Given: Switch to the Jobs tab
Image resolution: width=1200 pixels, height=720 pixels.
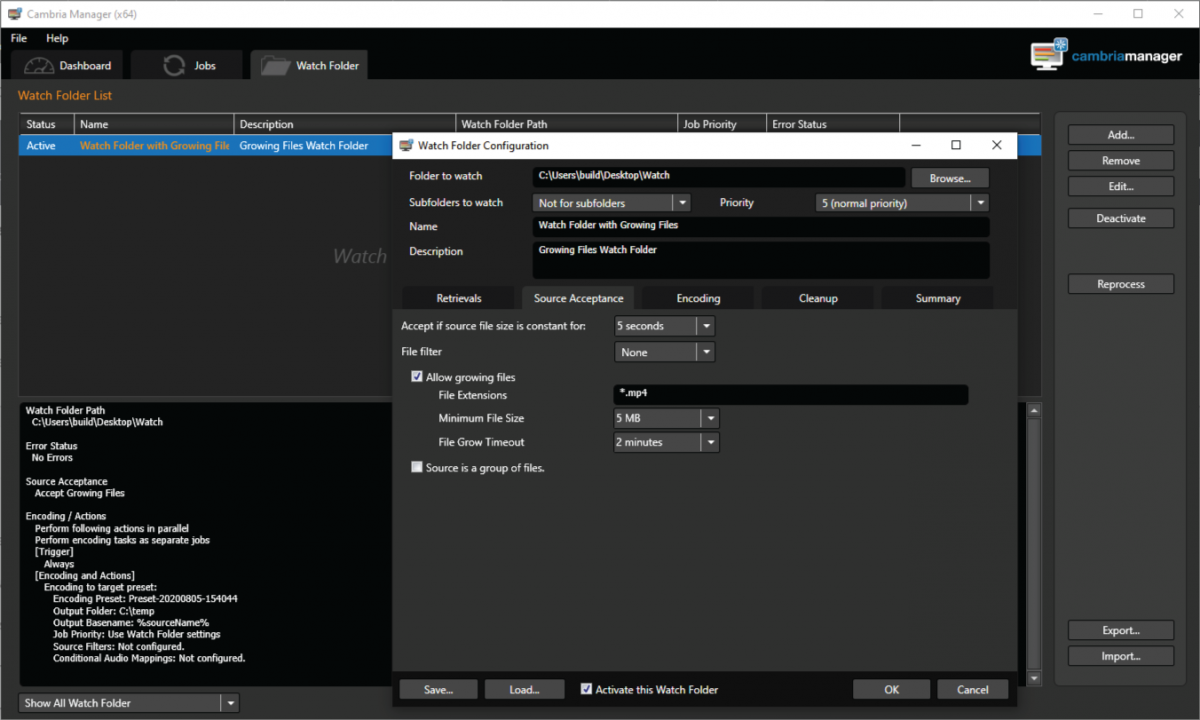Looking at the screenshot, I should (187, 66).
